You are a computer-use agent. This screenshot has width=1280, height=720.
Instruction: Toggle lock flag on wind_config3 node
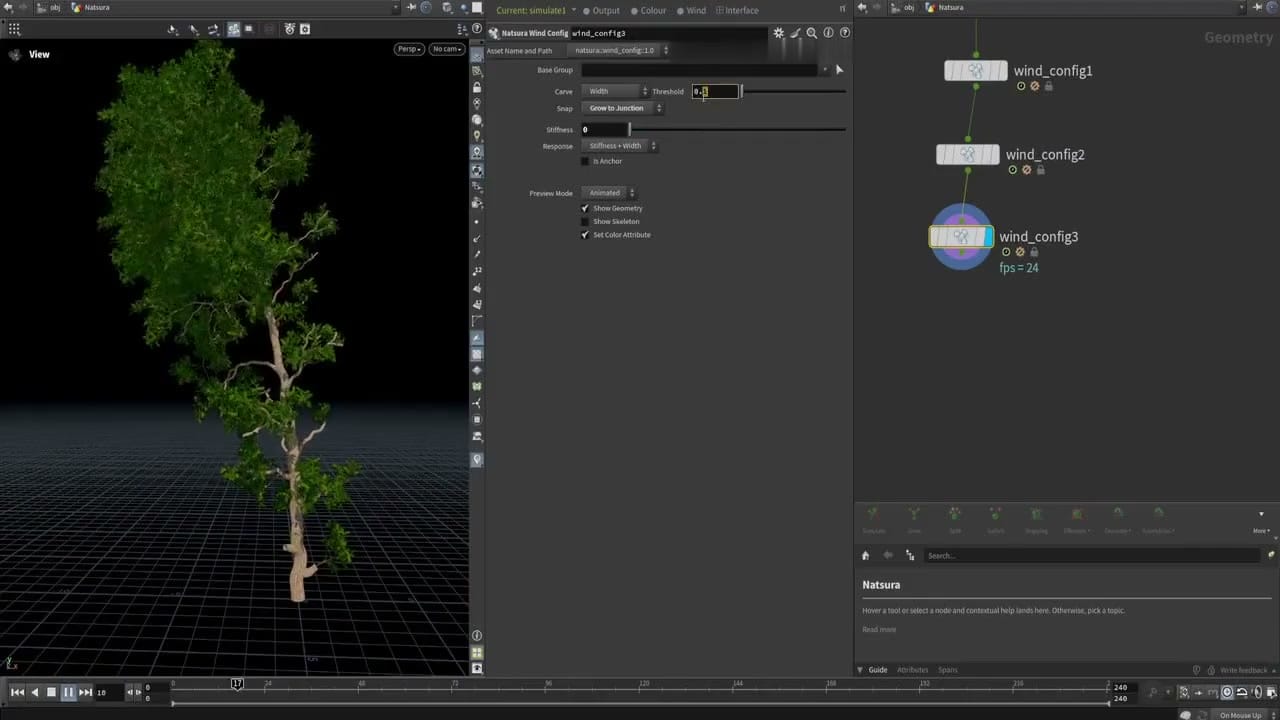(1034, 252)
